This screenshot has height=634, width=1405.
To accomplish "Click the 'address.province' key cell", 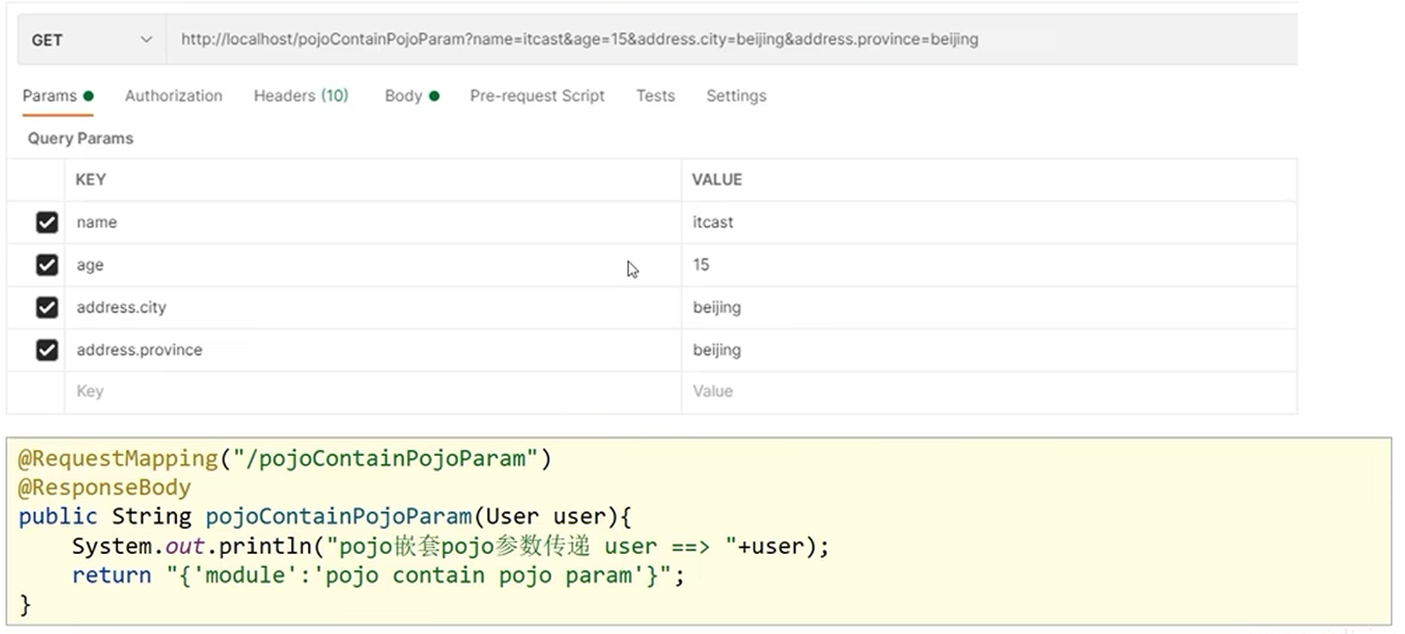I will pos(373,350).
